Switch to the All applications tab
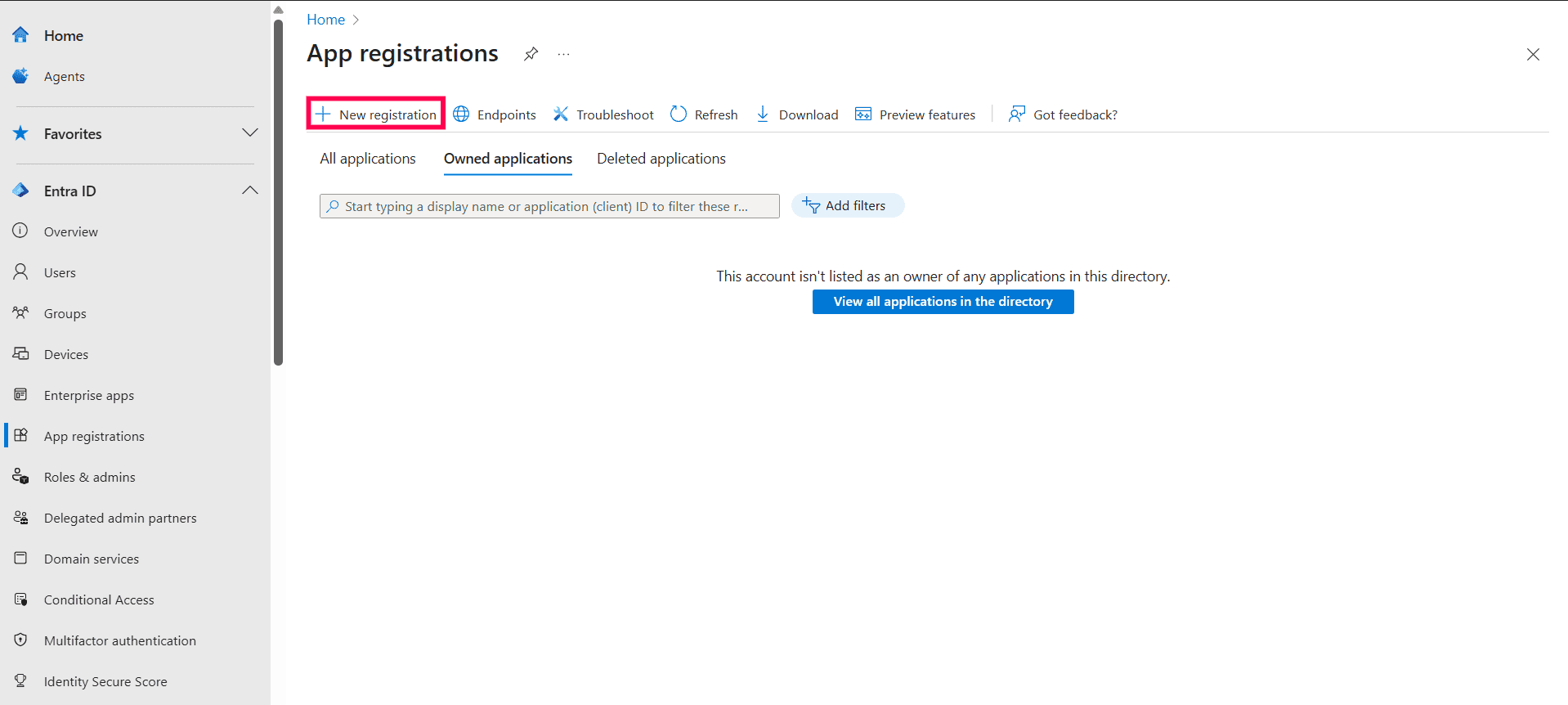The height and width of the screenshot is (705, 1568). (x=368, y=159)
